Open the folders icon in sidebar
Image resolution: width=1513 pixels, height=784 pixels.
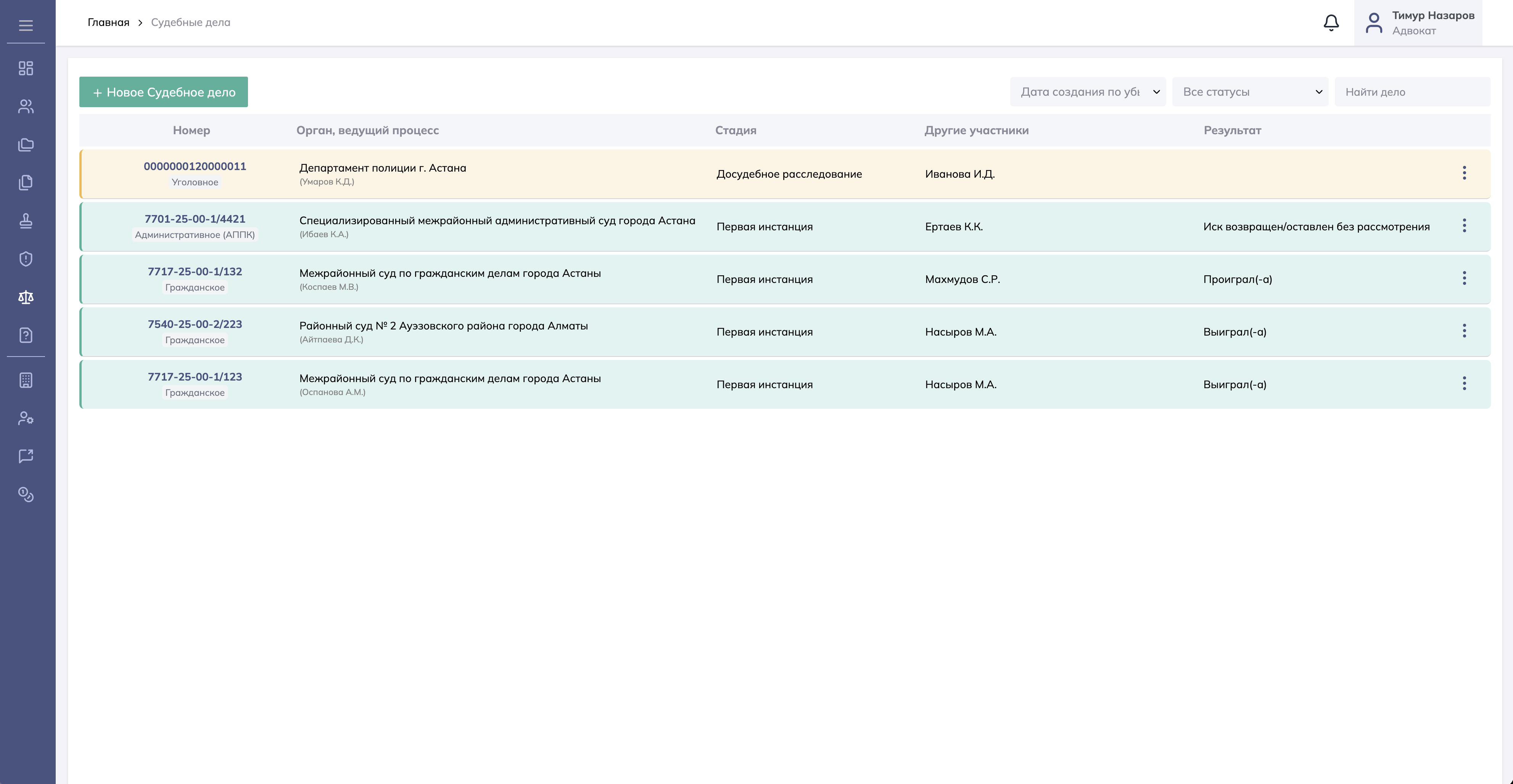pos(26,145)
